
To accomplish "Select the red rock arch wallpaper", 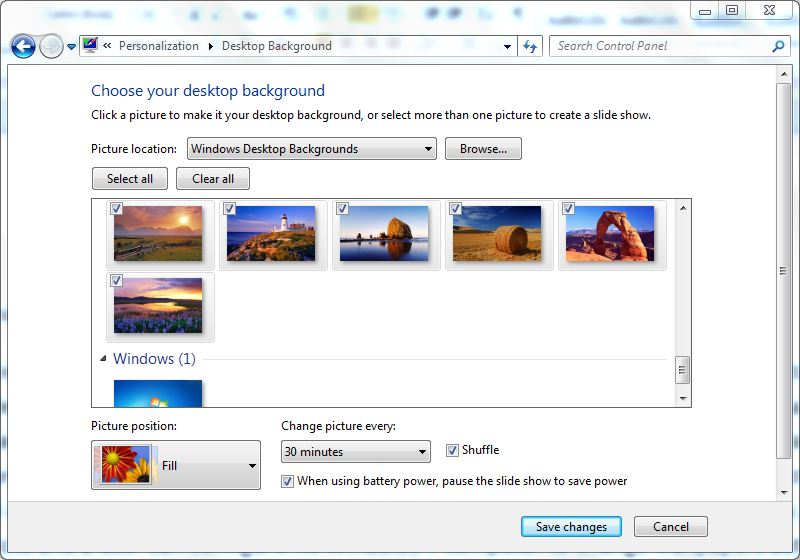I will [610, 234].
